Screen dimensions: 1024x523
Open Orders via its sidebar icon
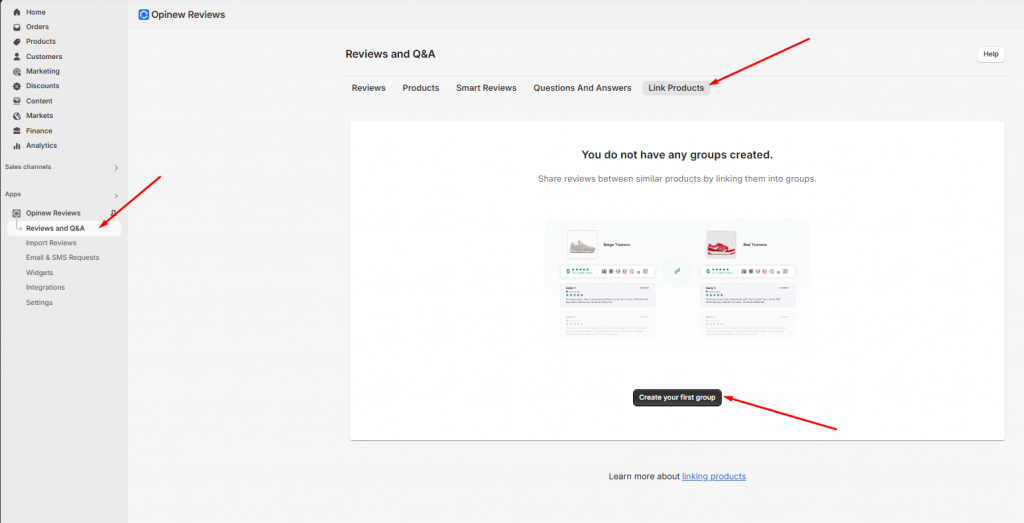[16, 27]
